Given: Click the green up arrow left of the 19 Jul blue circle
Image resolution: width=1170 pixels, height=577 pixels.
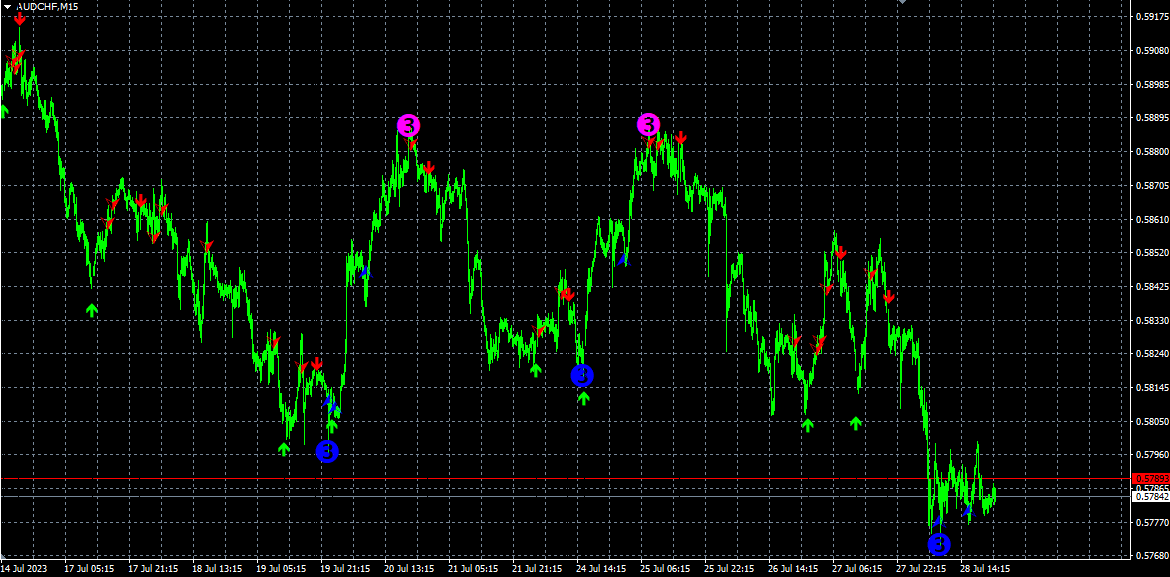Looking at the screenshot, I should (284, 449).
